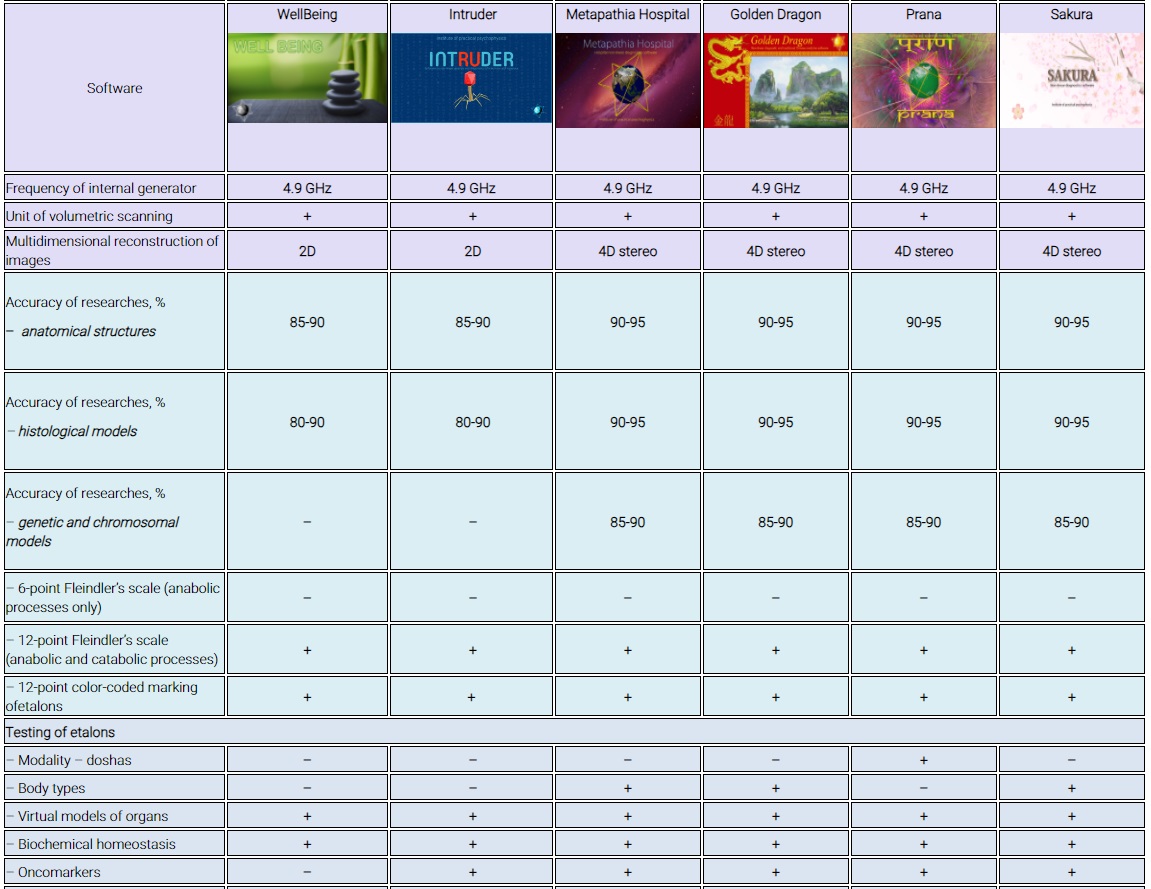Click Metapathia Hospital's 85-90 genetic models value
1151x889 pixels.
click(628, 522)
